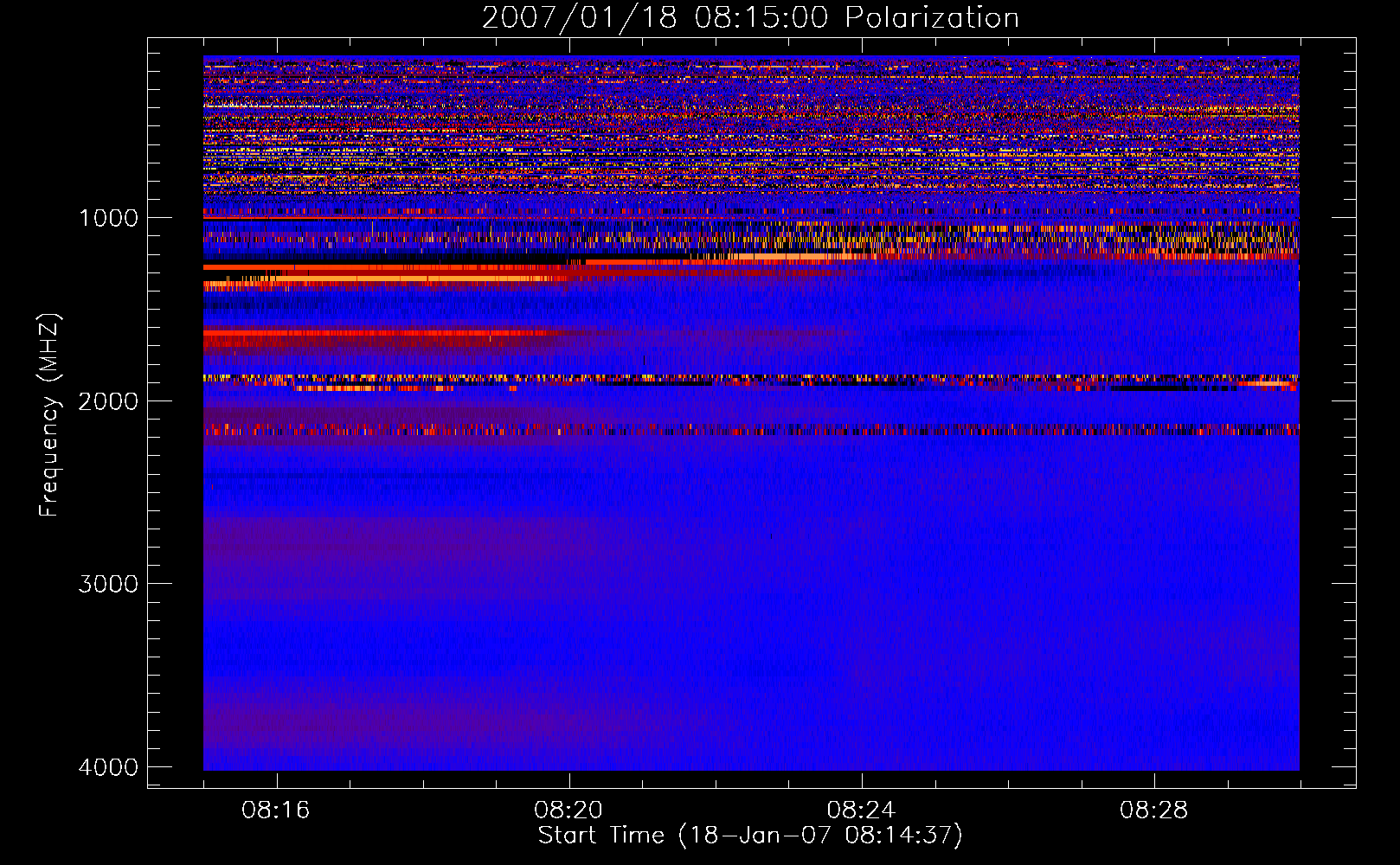
Task: Click the 08:20 time tick label
Action: pyautogui.click(x=568, y=811)
